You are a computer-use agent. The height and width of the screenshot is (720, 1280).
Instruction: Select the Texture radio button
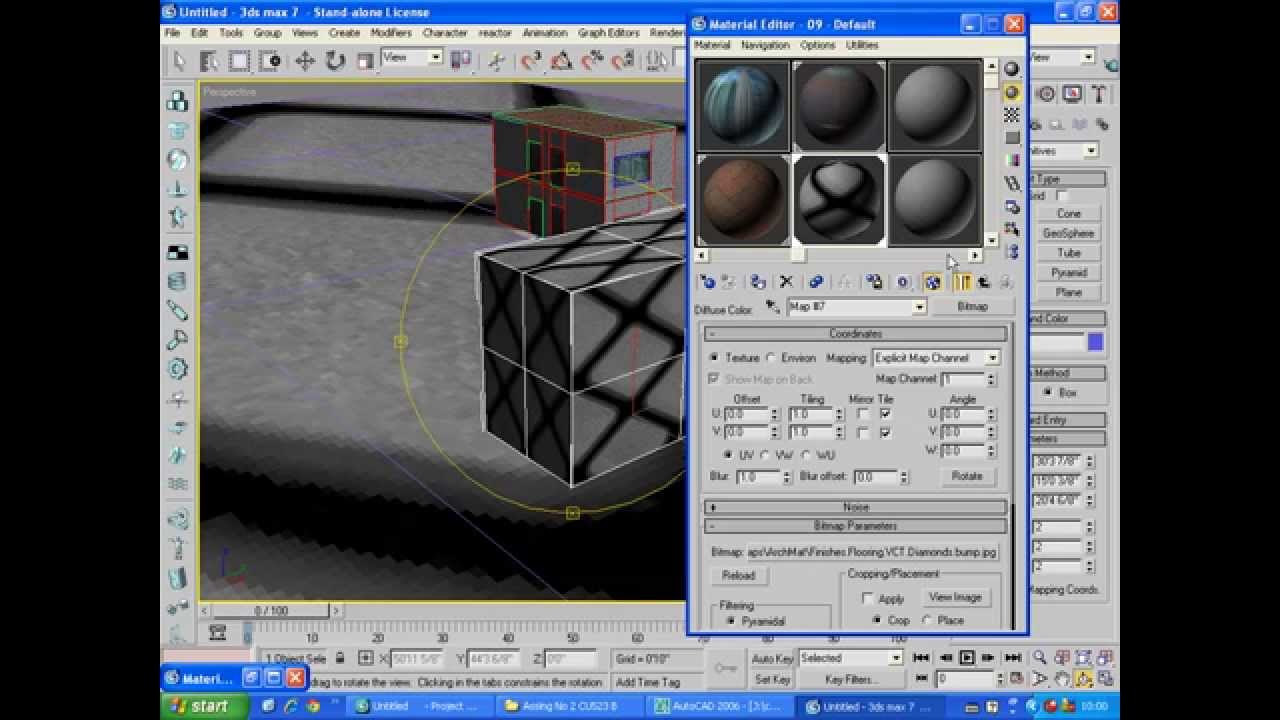click(x=714, y=357)
